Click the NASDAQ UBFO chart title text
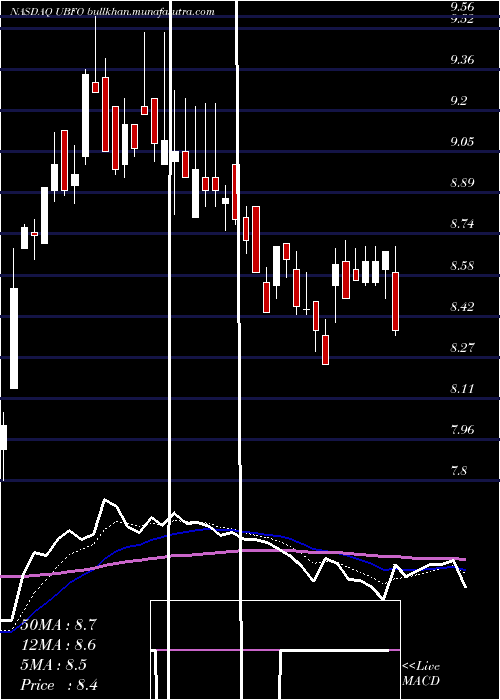This screenshot has width=500, height=700. pos(112,12)
